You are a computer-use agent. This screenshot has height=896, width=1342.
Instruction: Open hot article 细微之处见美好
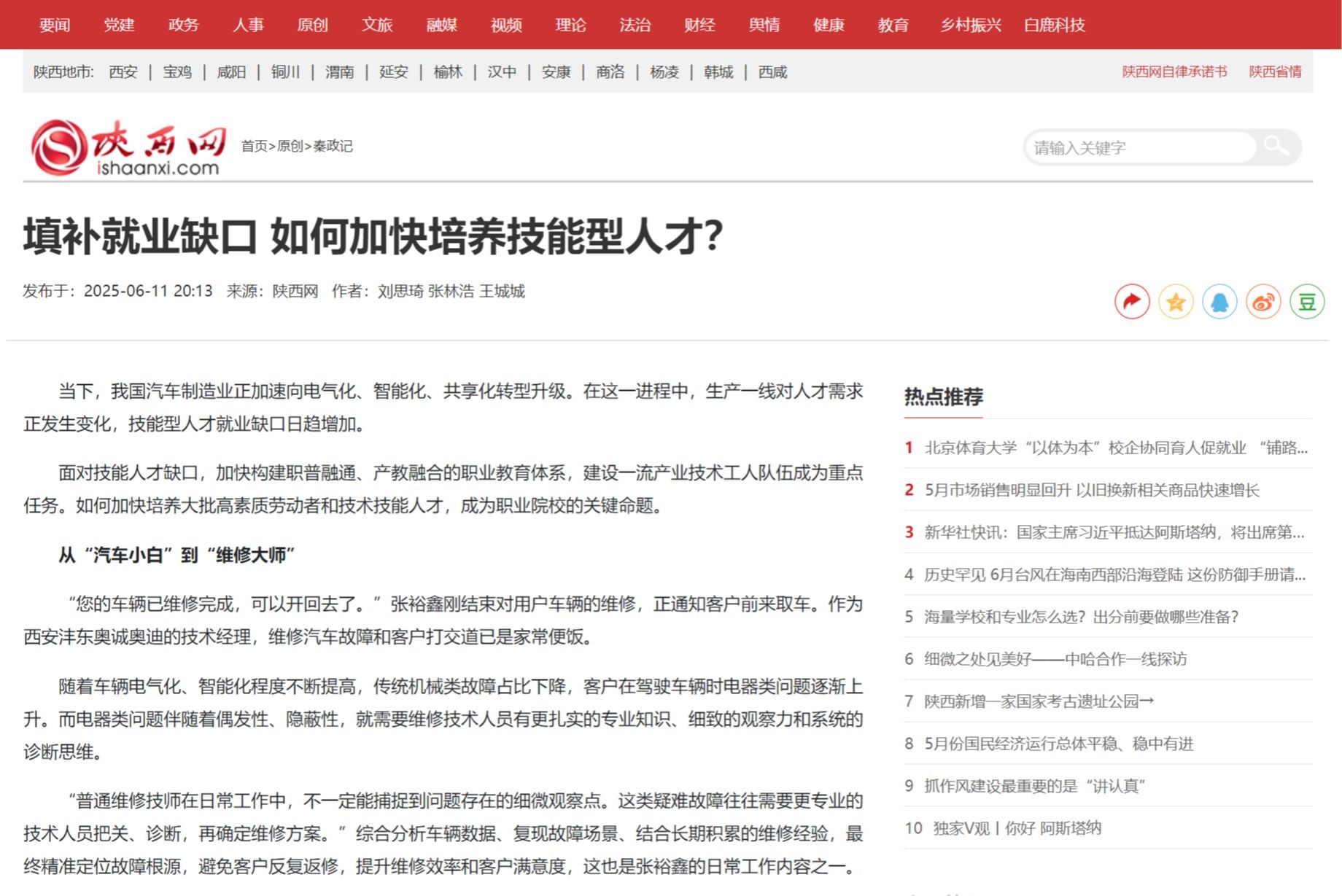[x=1055, y=659]
